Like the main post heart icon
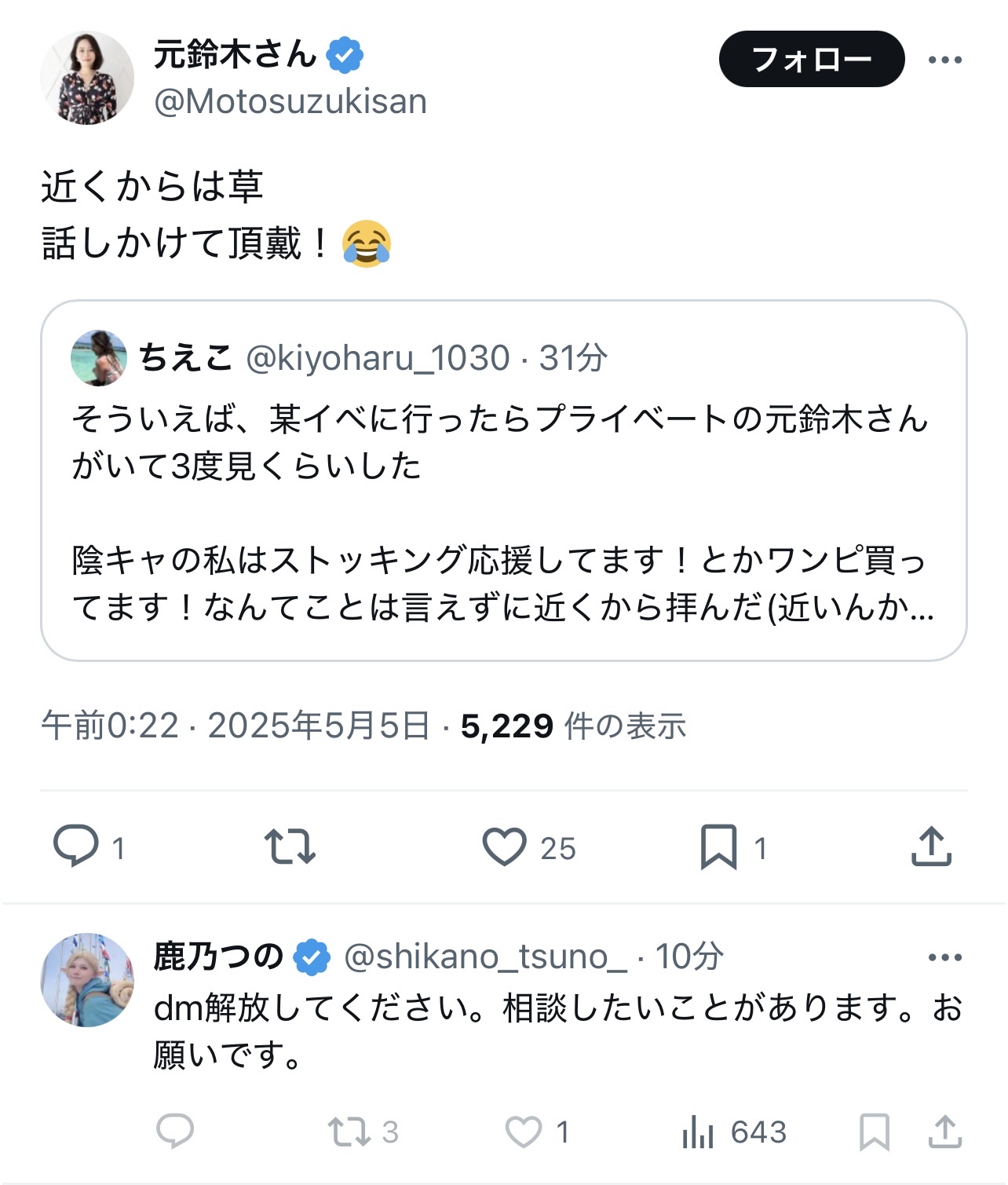 pos(504,847)
